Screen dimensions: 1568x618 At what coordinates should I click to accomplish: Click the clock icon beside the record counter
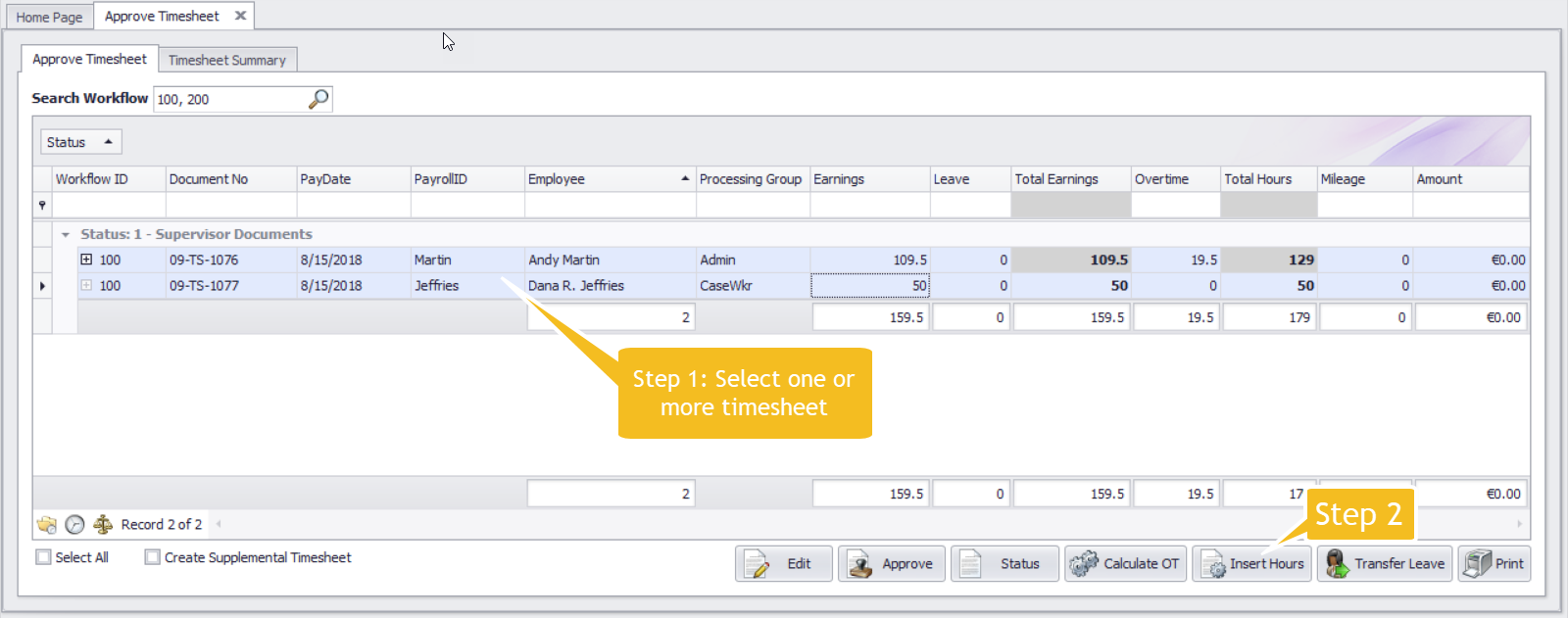pyautogui.click(x=74, y=525)
